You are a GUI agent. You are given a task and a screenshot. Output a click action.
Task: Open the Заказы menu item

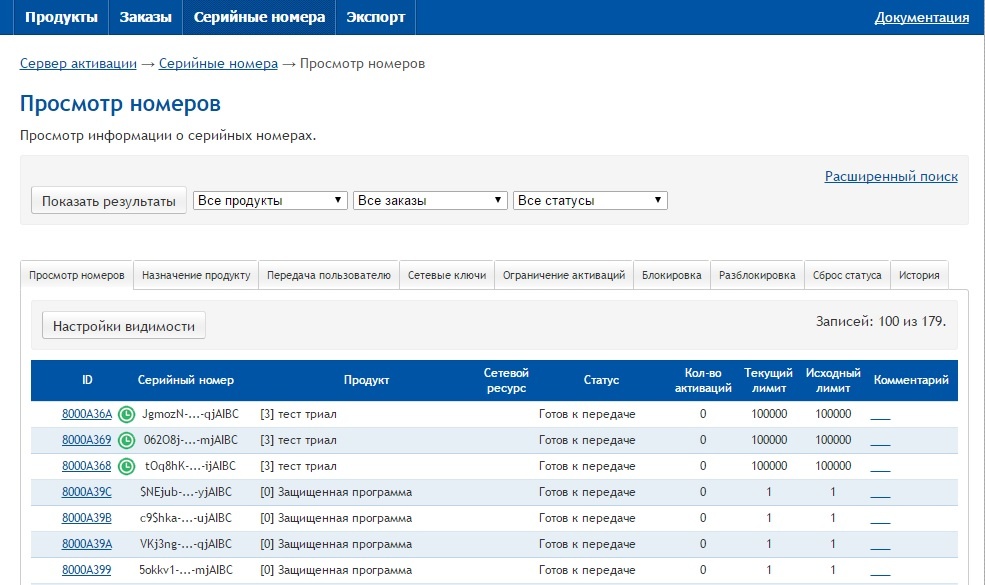coord(145,18)
